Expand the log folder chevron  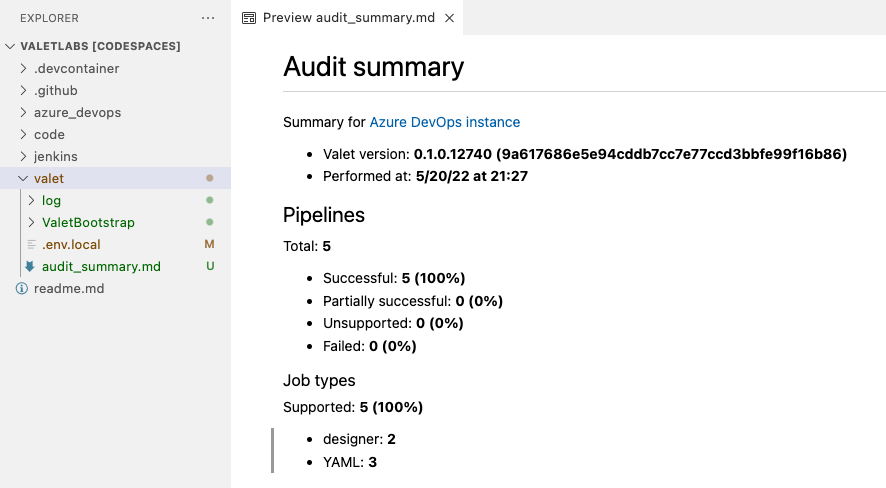32,201
